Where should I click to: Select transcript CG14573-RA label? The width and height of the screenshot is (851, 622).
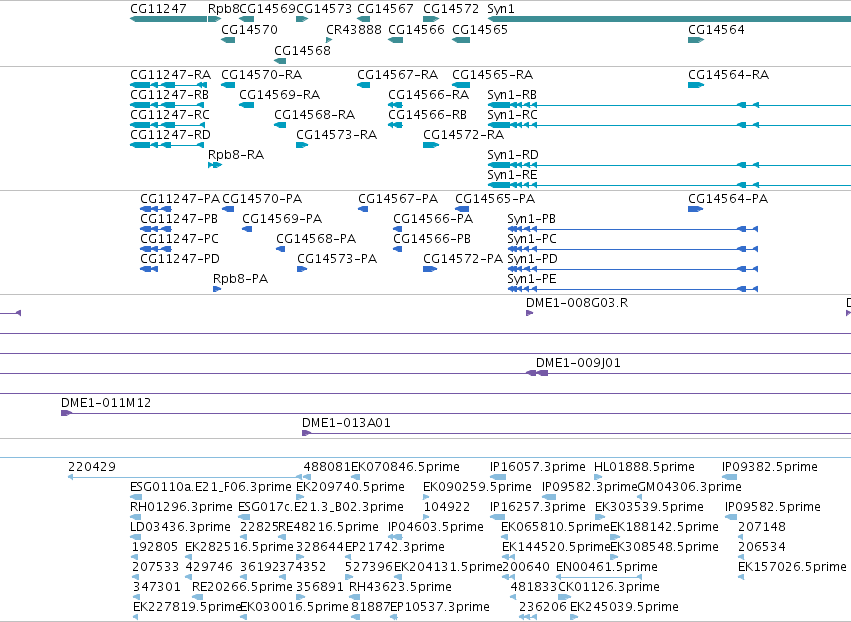(336, 135)
